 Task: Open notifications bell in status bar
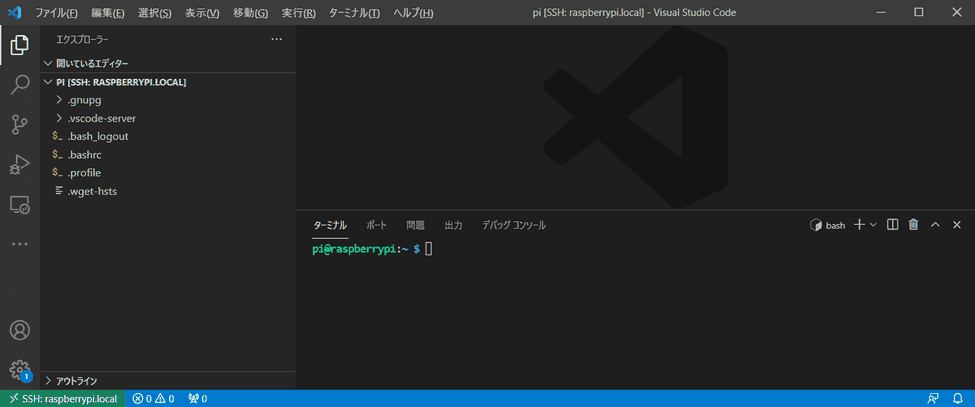(958, 398)
